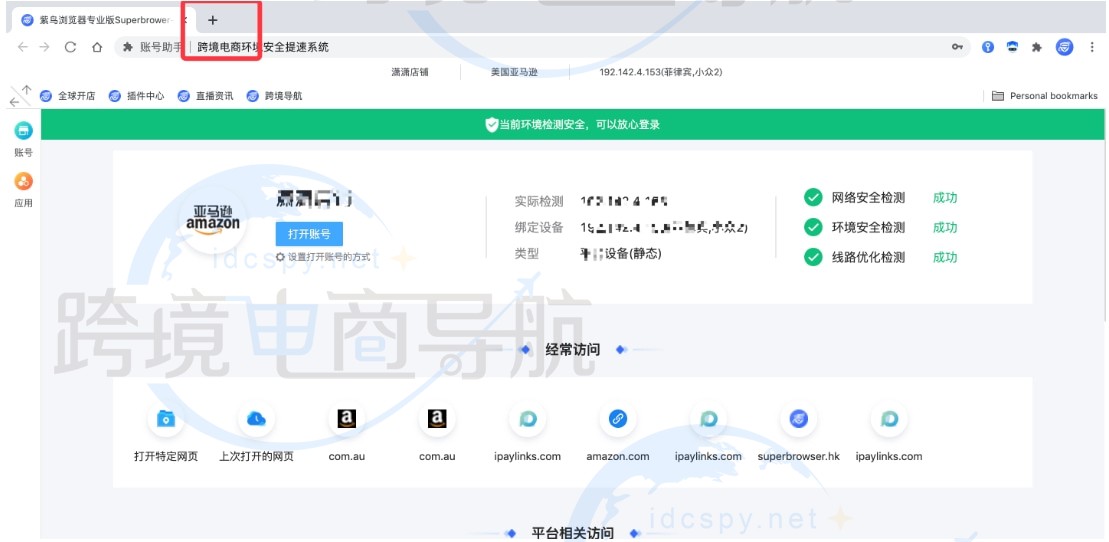Click the Amazon 亚马逊 account logo
Viewport: 1109px width, 542px height.
pyautogui.click(x=212, y=221)
